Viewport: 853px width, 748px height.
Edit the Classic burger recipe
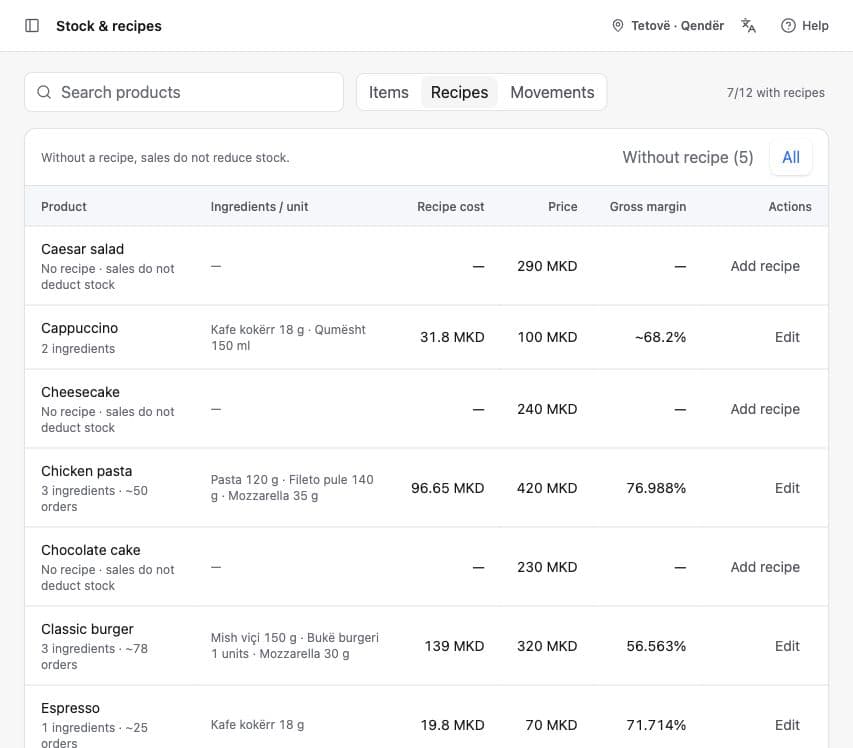(787, 646)
